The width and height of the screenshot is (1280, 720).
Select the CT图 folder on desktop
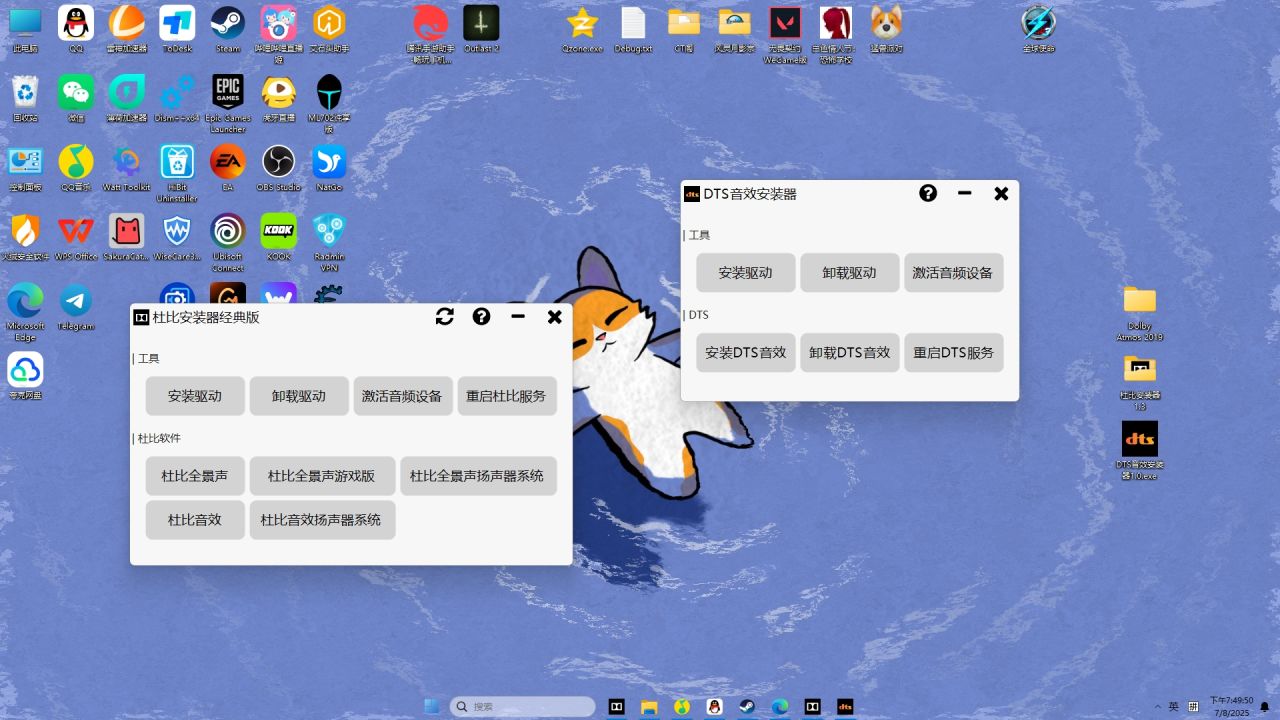coord(684,28)
